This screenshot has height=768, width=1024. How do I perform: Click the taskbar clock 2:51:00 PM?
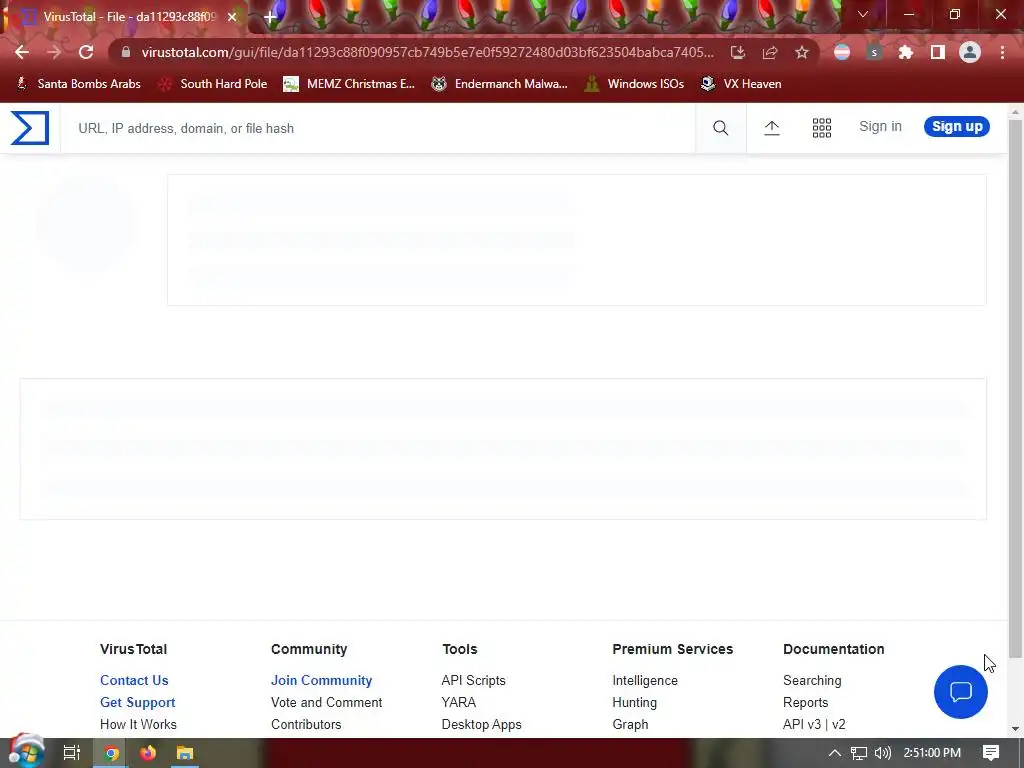pyautogui.click(x=932, y=753)
